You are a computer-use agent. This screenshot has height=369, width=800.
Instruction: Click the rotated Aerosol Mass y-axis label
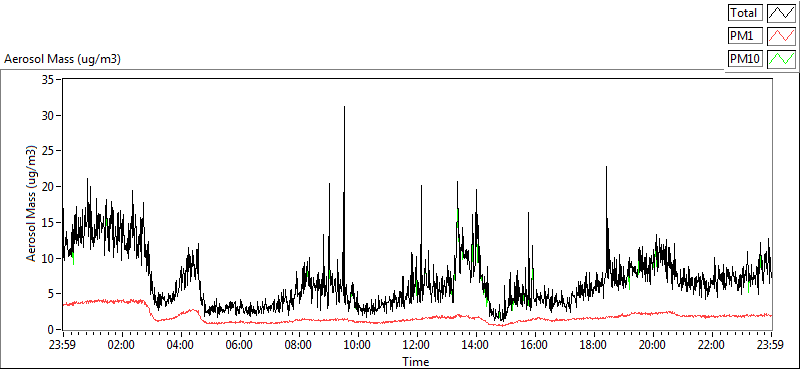click(x=32, y=204)
